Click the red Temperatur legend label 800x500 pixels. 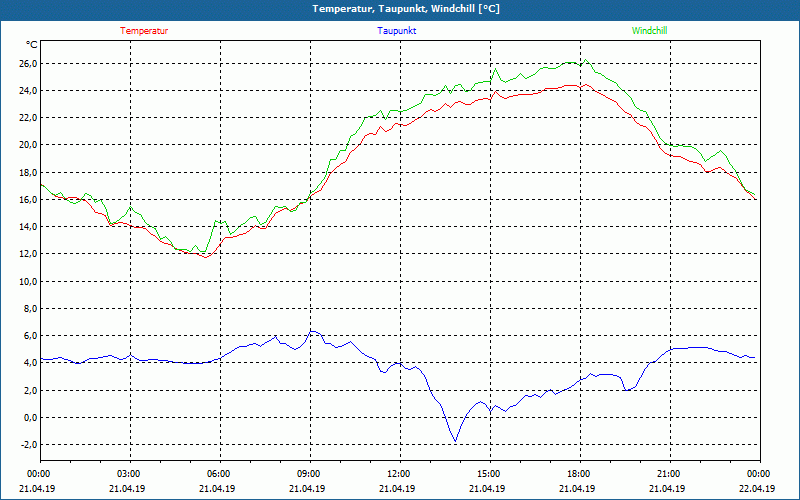[x=144, y=30]
